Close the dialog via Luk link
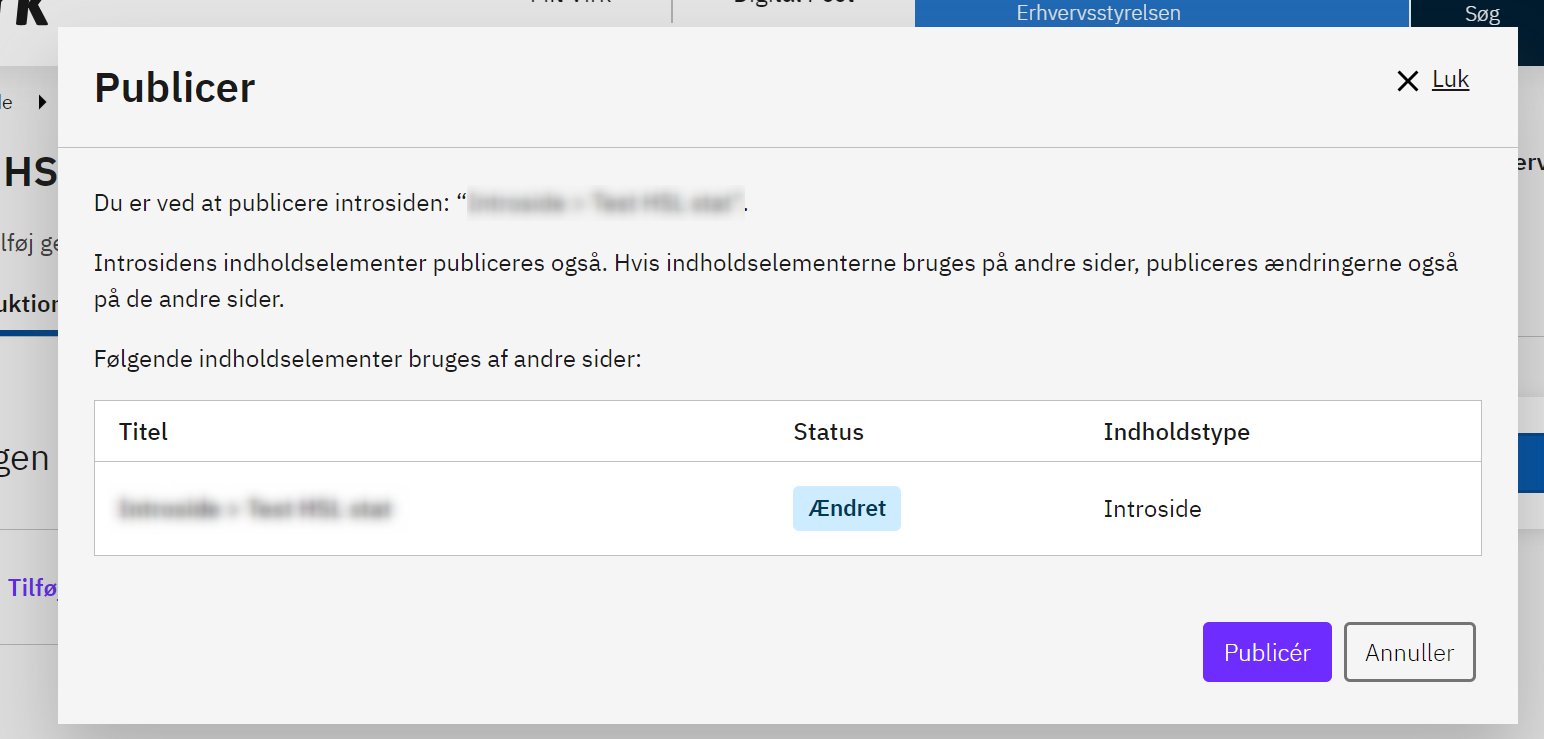 (x=1450, y=80)
